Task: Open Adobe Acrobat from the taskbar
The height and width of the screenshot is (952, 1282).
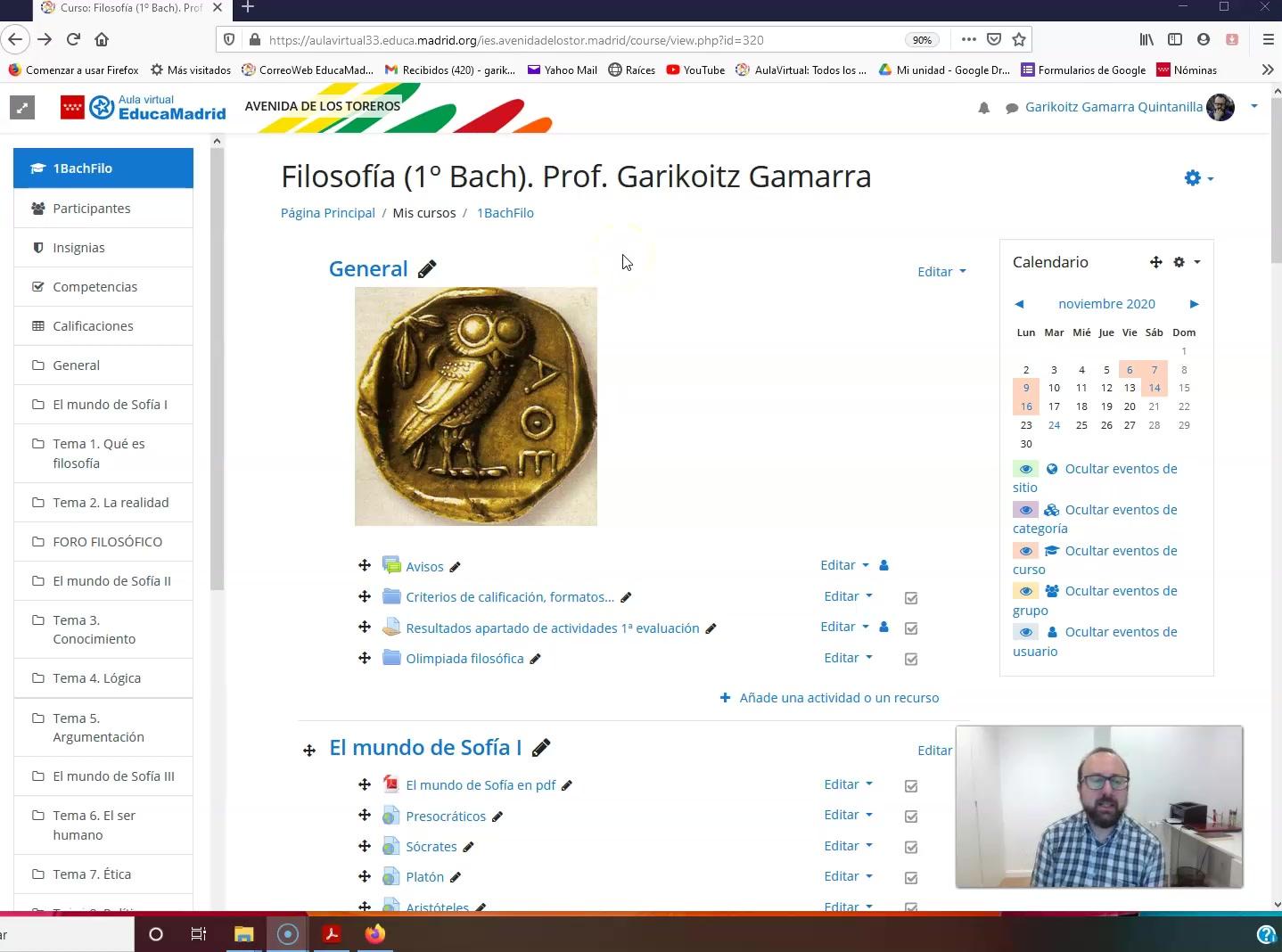Action: [x=331, y=933]
